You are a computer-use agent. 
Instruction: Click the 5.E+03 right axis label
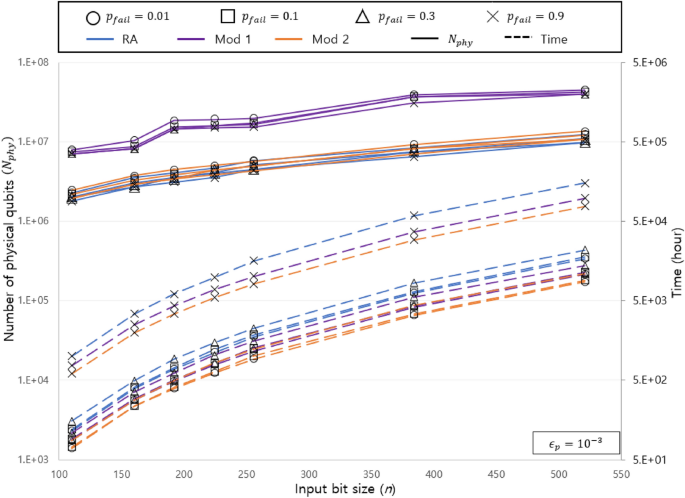pos(650,301)
